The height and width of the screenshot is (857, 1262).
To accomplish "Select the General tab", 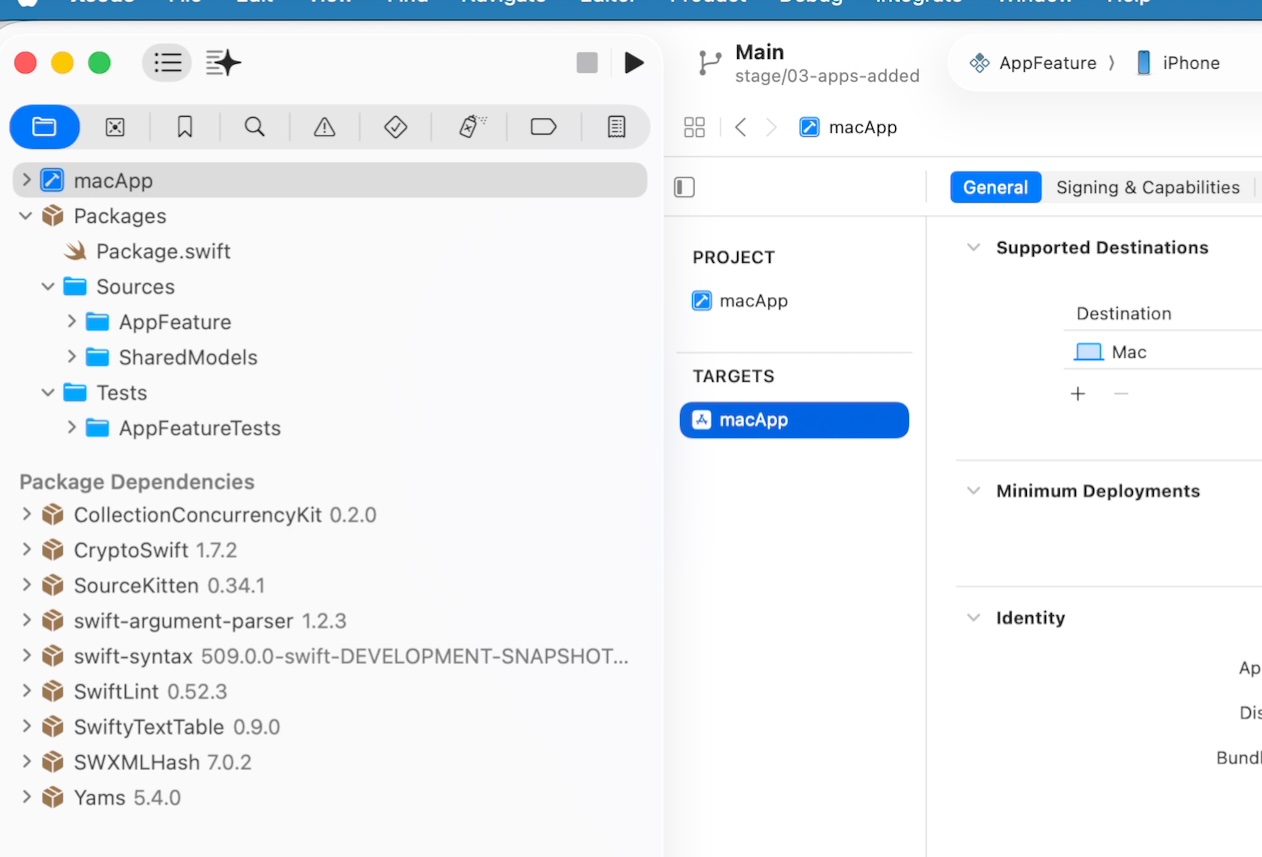I will (995, 187).
